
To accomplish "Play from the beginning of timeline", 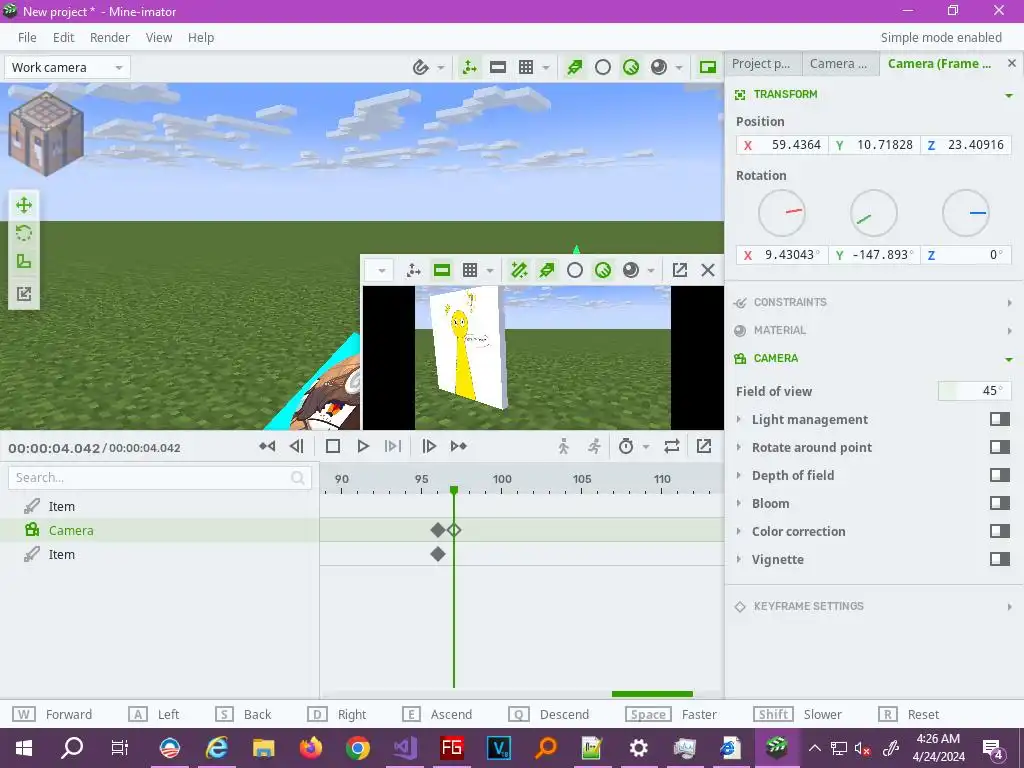I will click(392, 446).
